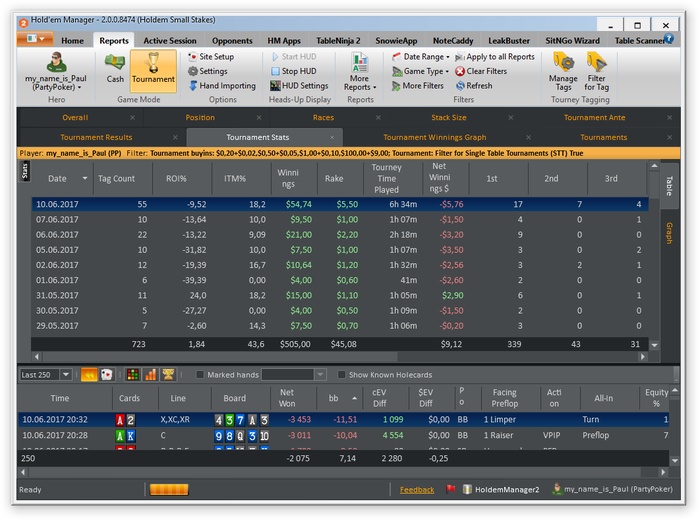Open the Game Type dropdown

coord(420,71)
